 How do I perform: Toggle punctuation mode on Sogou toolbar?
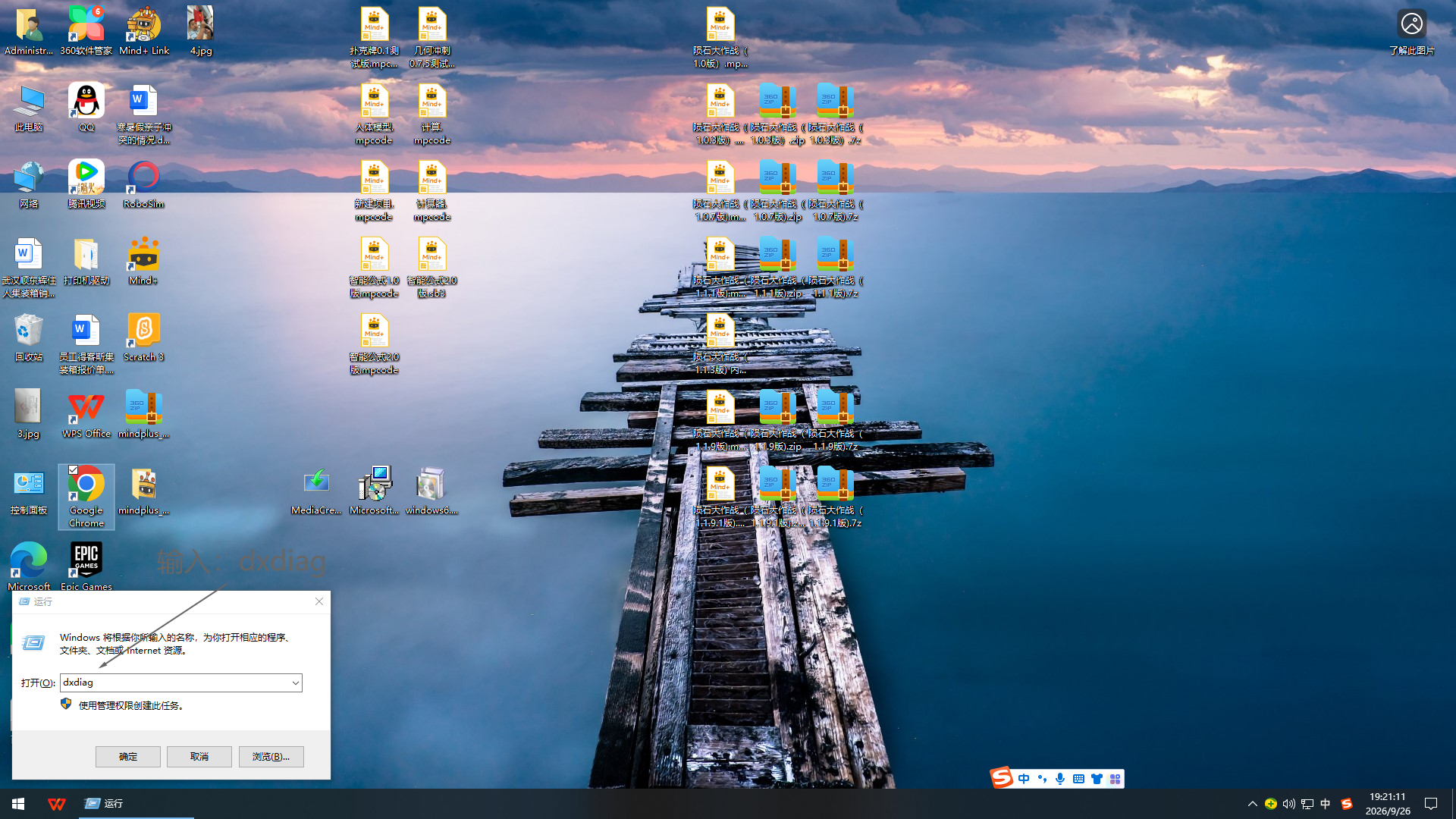point(1042,779)
